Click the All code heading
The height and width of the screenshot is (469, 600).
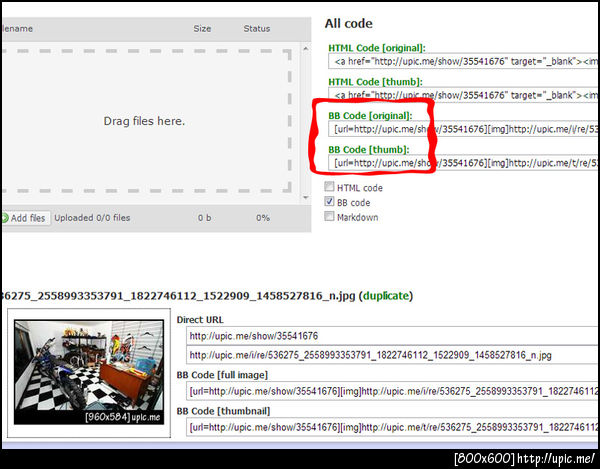pos(348,24)
